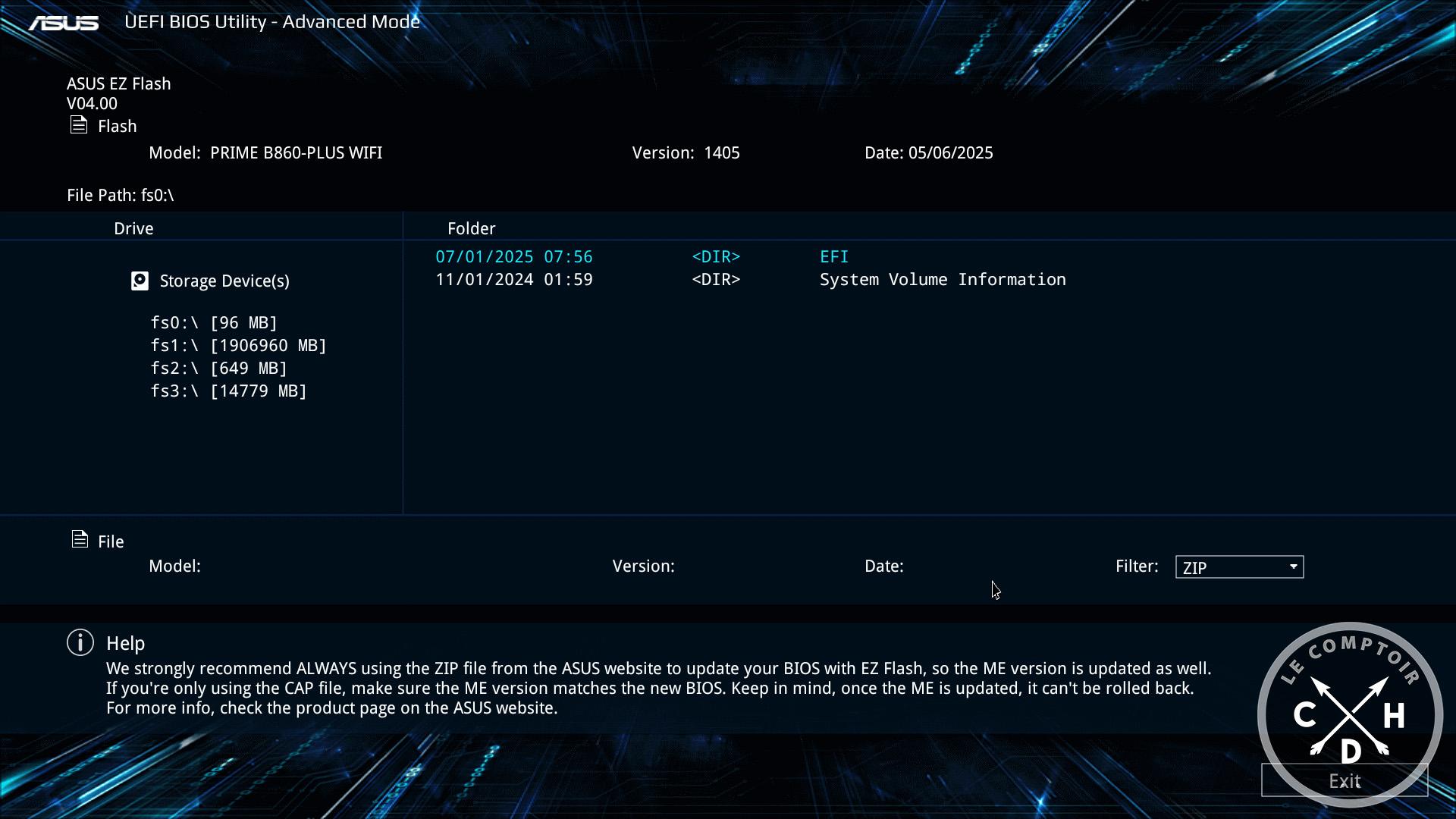Click the Help info circle icon
The width and height of the screenshot is (1456, 819).
point(80,643)
